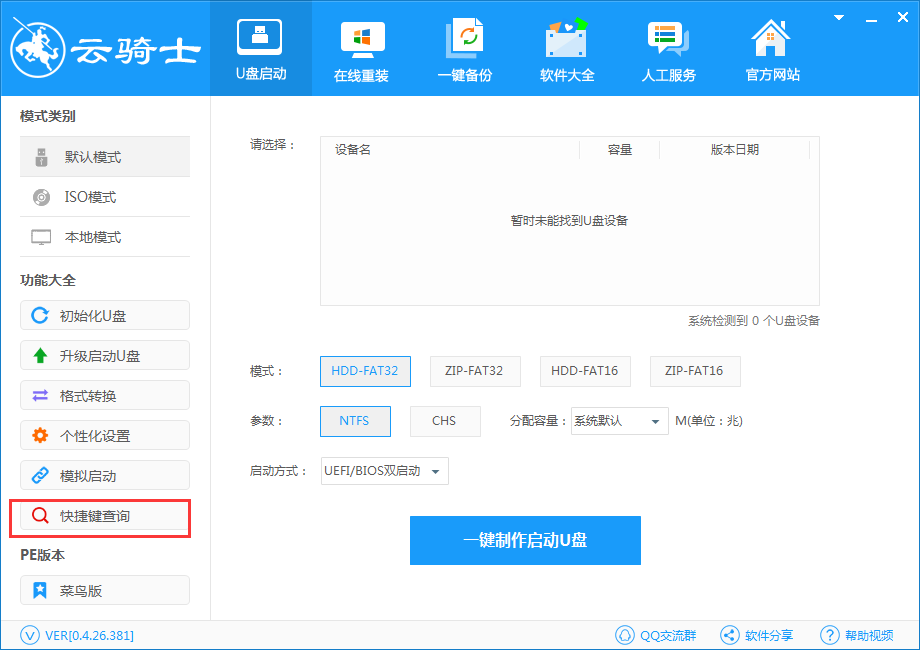Viewport: 920px width, 650px height.
Task: Switch partition parameter to CHS
Action: click(445, 421)
